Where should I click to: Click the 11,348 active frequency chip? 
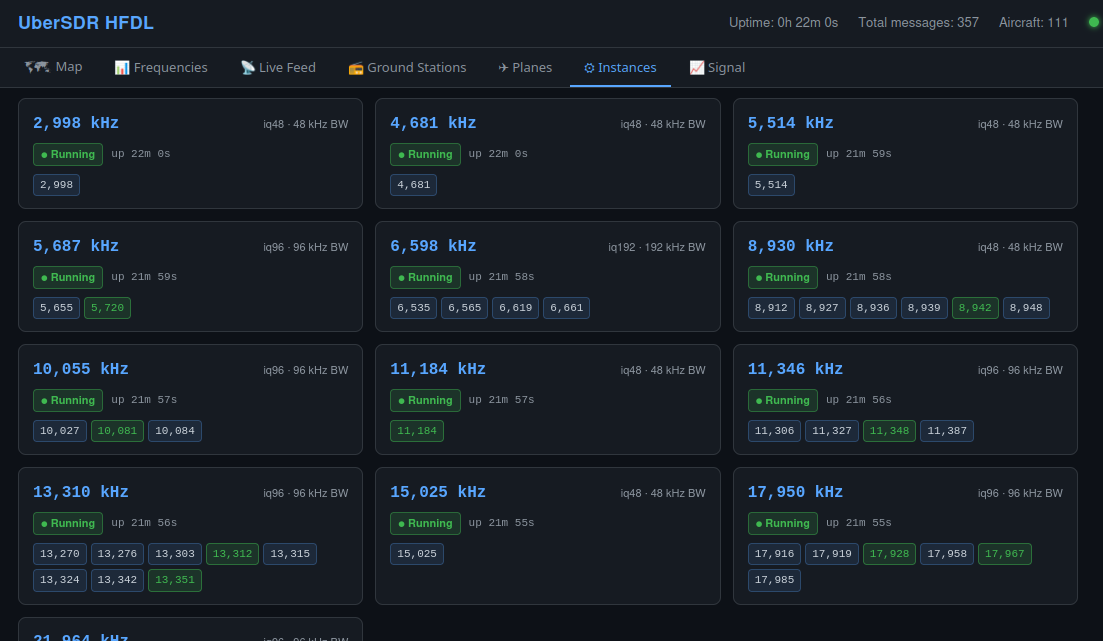point(889,431)
